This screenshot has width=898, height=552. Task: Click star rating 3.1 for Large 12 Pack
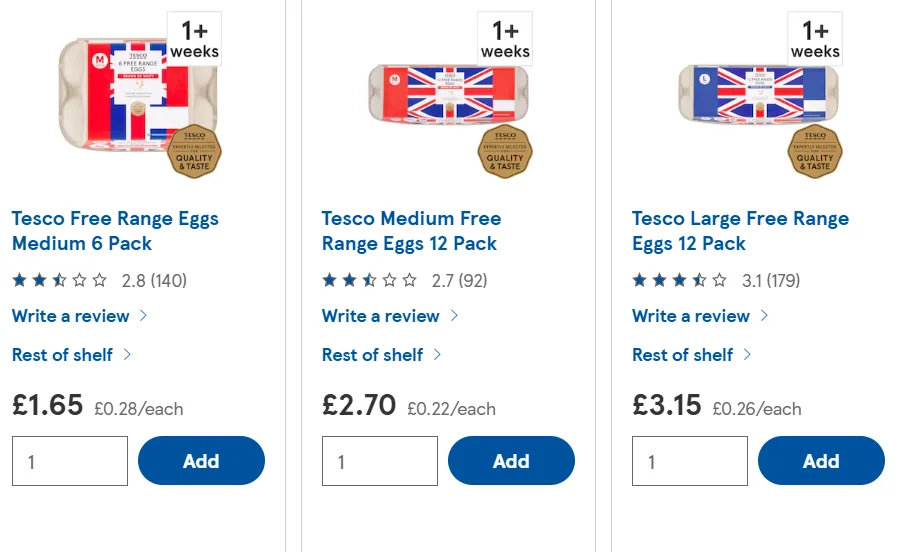click(716, 281)
